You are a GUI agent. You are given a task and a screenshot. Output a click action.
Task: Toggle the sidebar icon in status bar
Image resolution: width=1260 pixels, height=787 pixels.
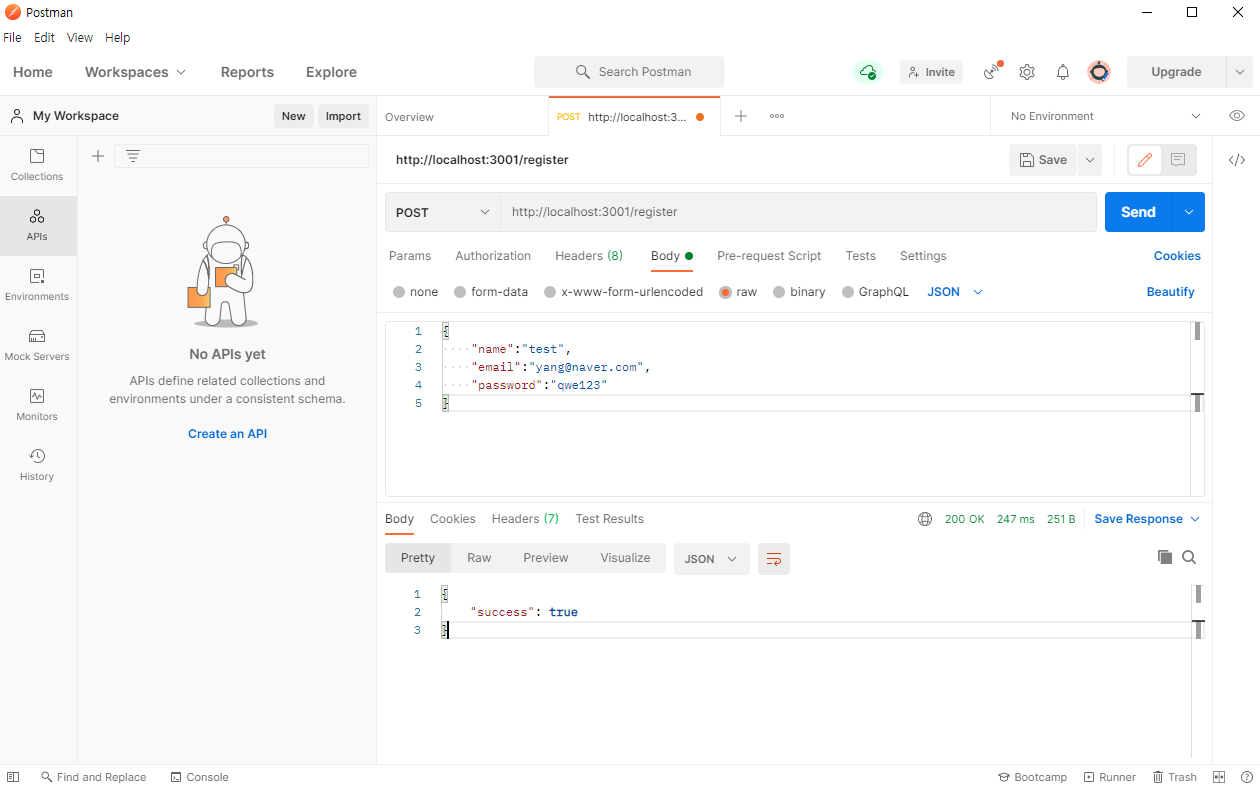(13, 777)
